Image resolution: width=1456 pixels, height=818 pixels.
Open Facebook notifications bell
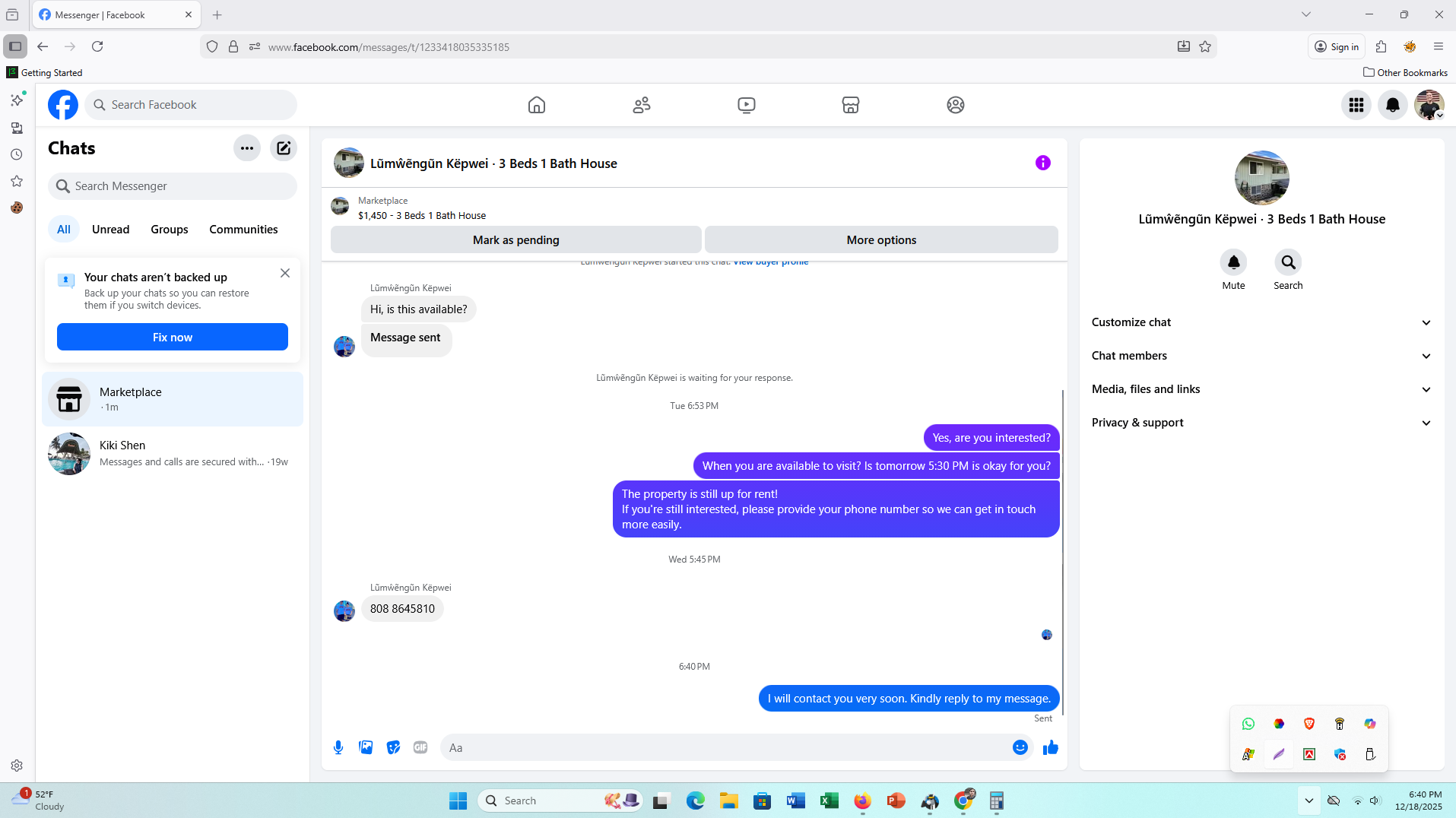[x=1393, y=105]
